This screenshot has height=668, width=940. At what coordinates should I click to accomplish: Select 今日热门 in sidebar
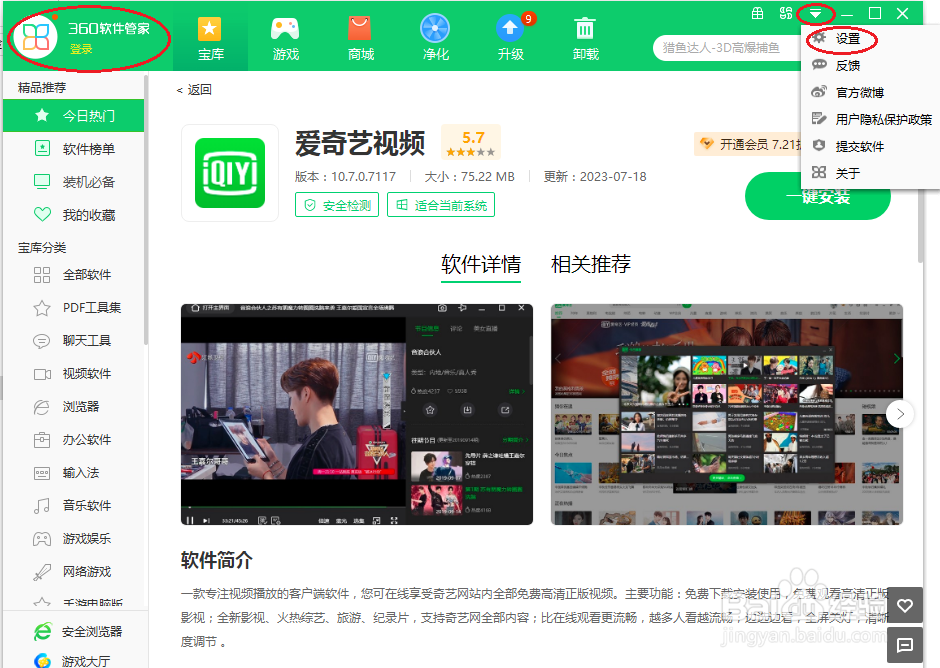pos(73,116)
